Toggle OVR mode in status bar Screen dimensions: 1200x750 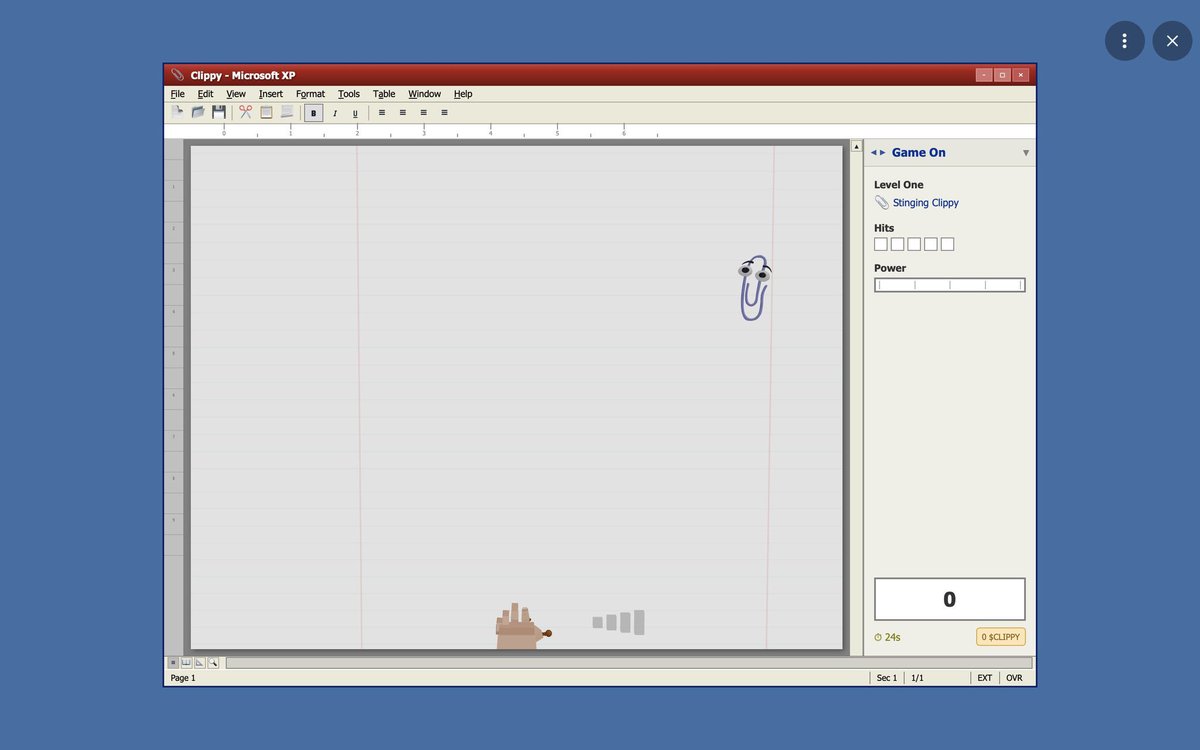tap(1014, 678)
